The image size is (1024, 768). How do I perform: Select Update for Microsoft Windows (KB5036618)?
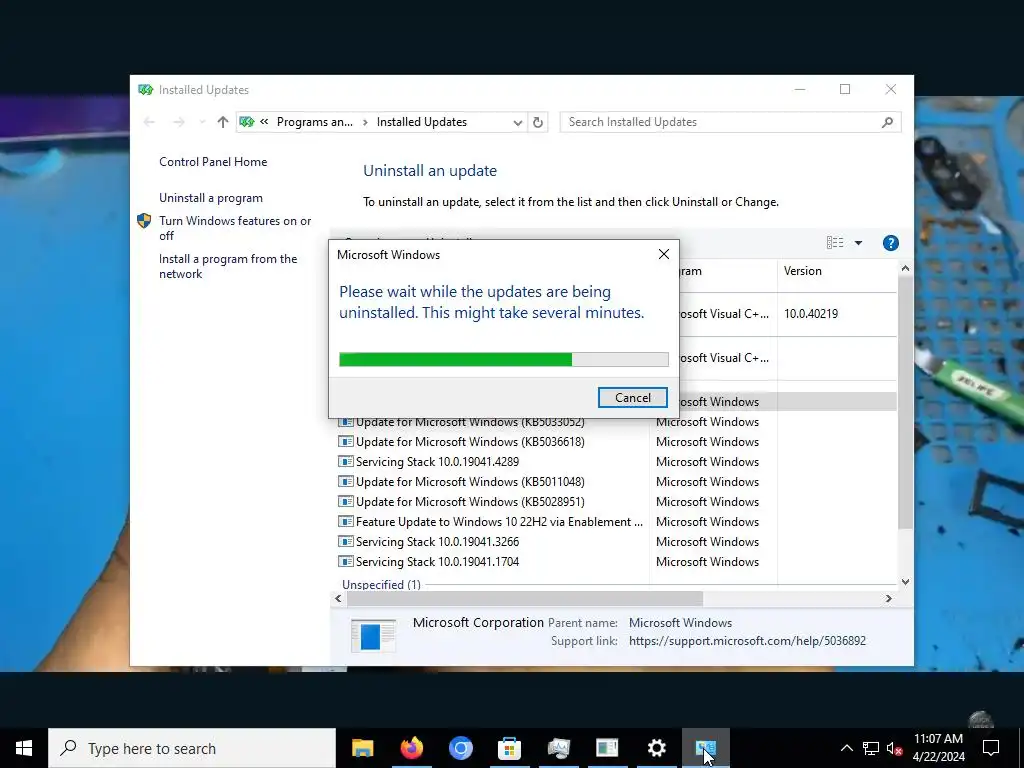pos(470,442)
